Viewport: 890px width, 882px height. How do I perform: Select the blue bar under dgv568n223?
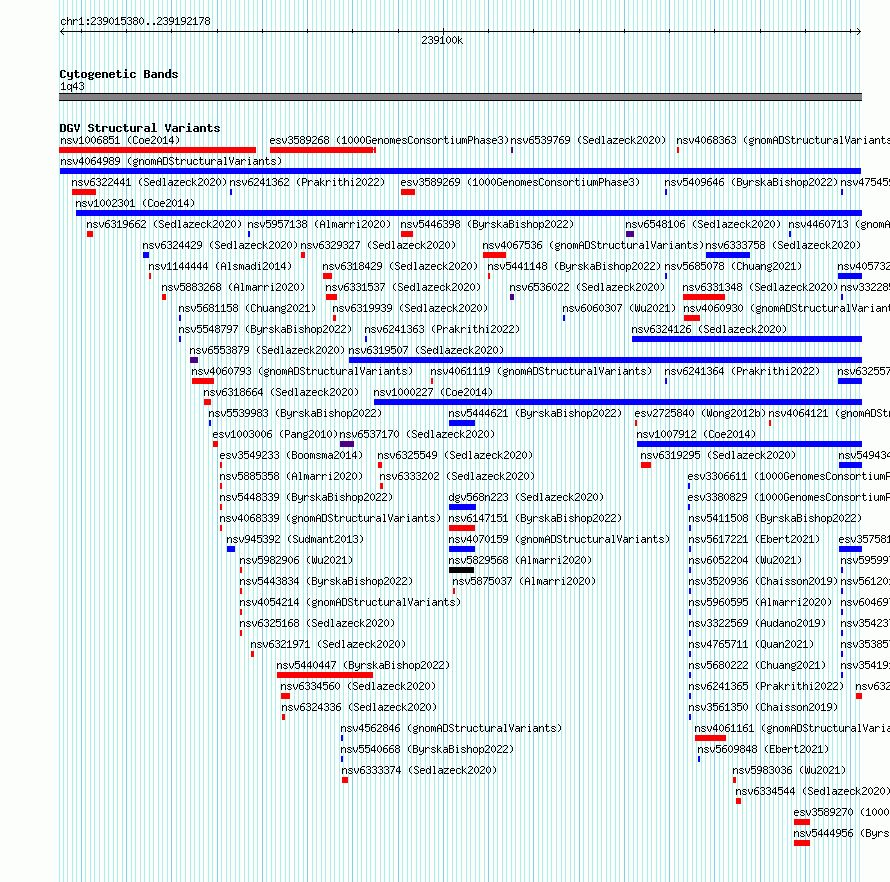(462, 507)
